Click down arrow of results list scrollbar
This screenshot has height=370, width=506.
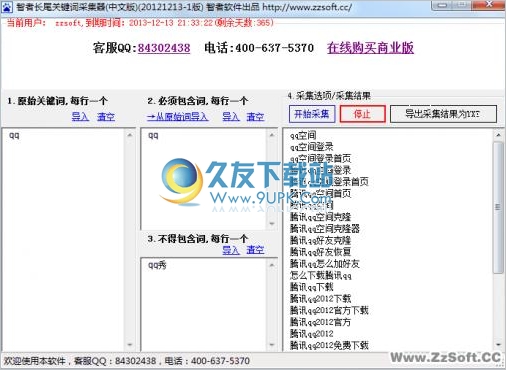(x=498, y=345)
